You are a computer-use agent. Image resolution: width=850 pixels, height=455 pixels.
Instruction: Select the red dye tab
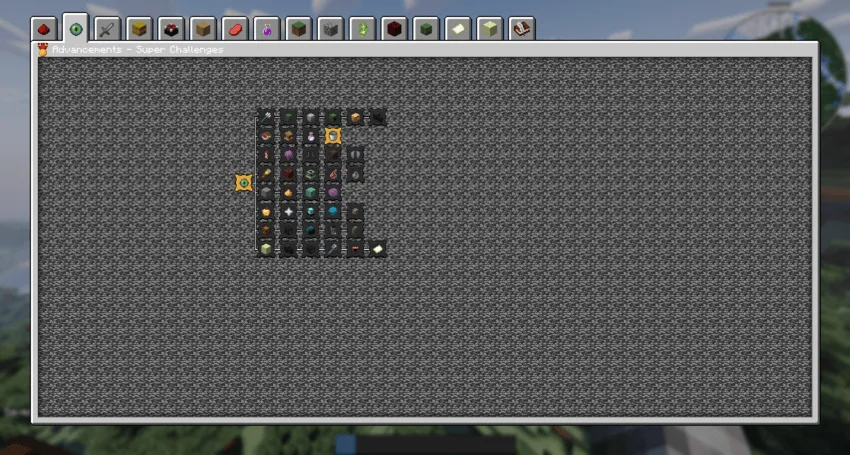pos(235,29)
